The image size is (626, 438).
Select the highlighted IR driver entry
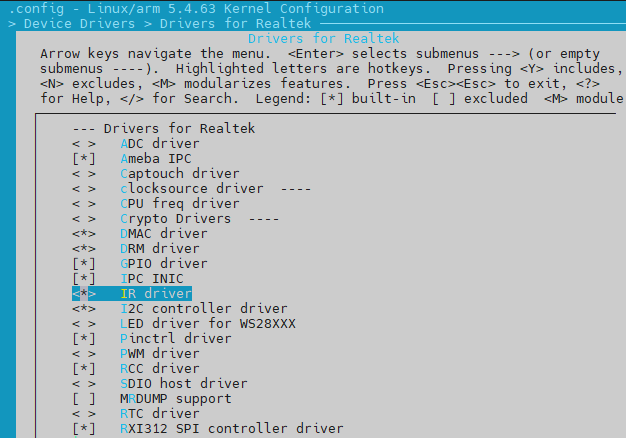155,294
